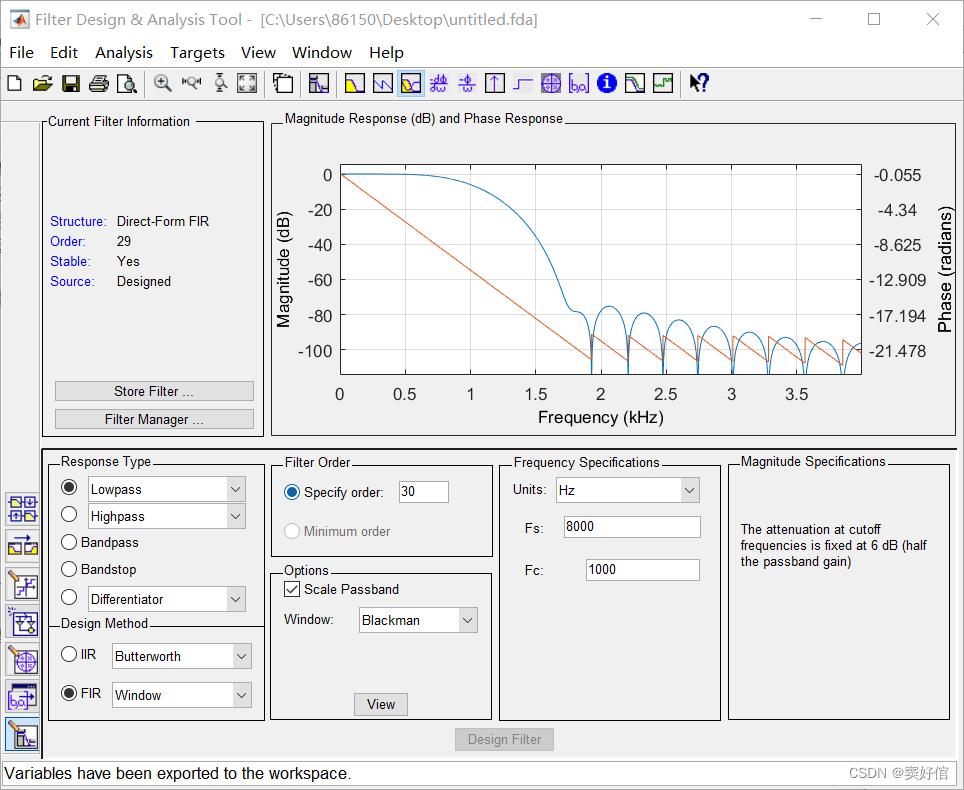Image resolution: width=964 pixels, height=790 pixels.
Task: Click the Store Filter button
Action: point(154,390)
